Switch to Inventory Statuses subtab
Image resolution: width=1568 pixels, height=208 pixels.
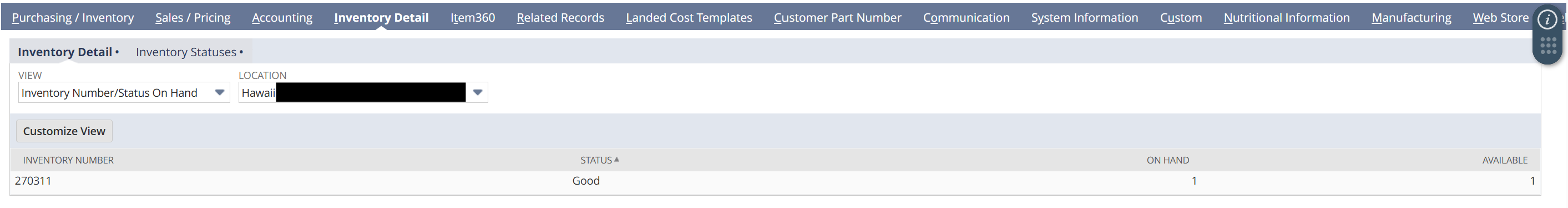pyautogui.click(x=189, y=52)
